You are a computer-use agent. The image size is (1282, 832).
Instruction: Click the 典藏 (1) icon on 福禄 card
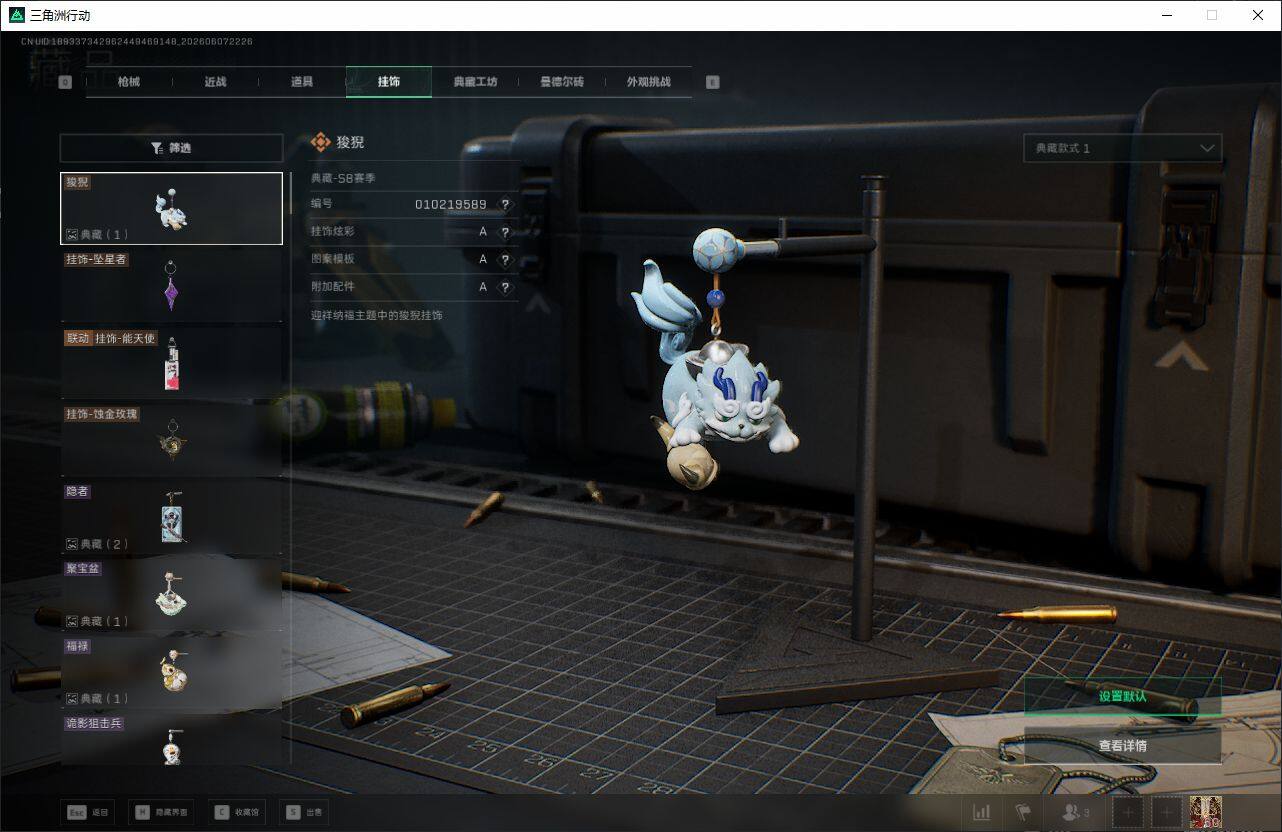(72, 698)
